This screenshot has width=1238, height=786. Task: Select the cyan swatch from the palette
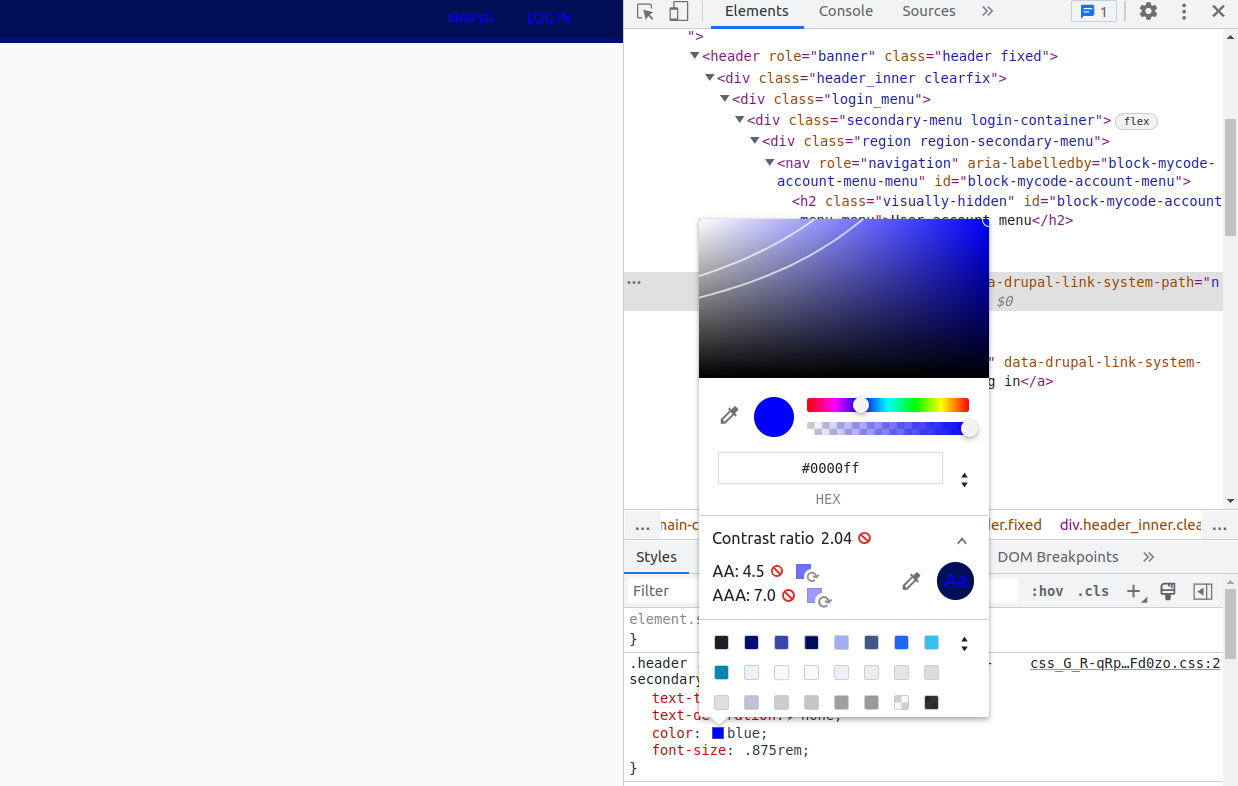(930, 642)
